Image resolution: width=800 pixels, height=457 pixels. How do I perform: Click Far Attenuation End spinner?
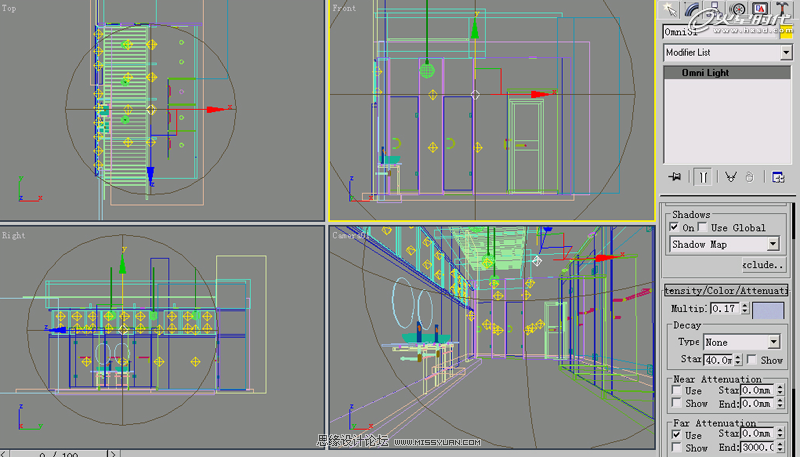point(780,447)
